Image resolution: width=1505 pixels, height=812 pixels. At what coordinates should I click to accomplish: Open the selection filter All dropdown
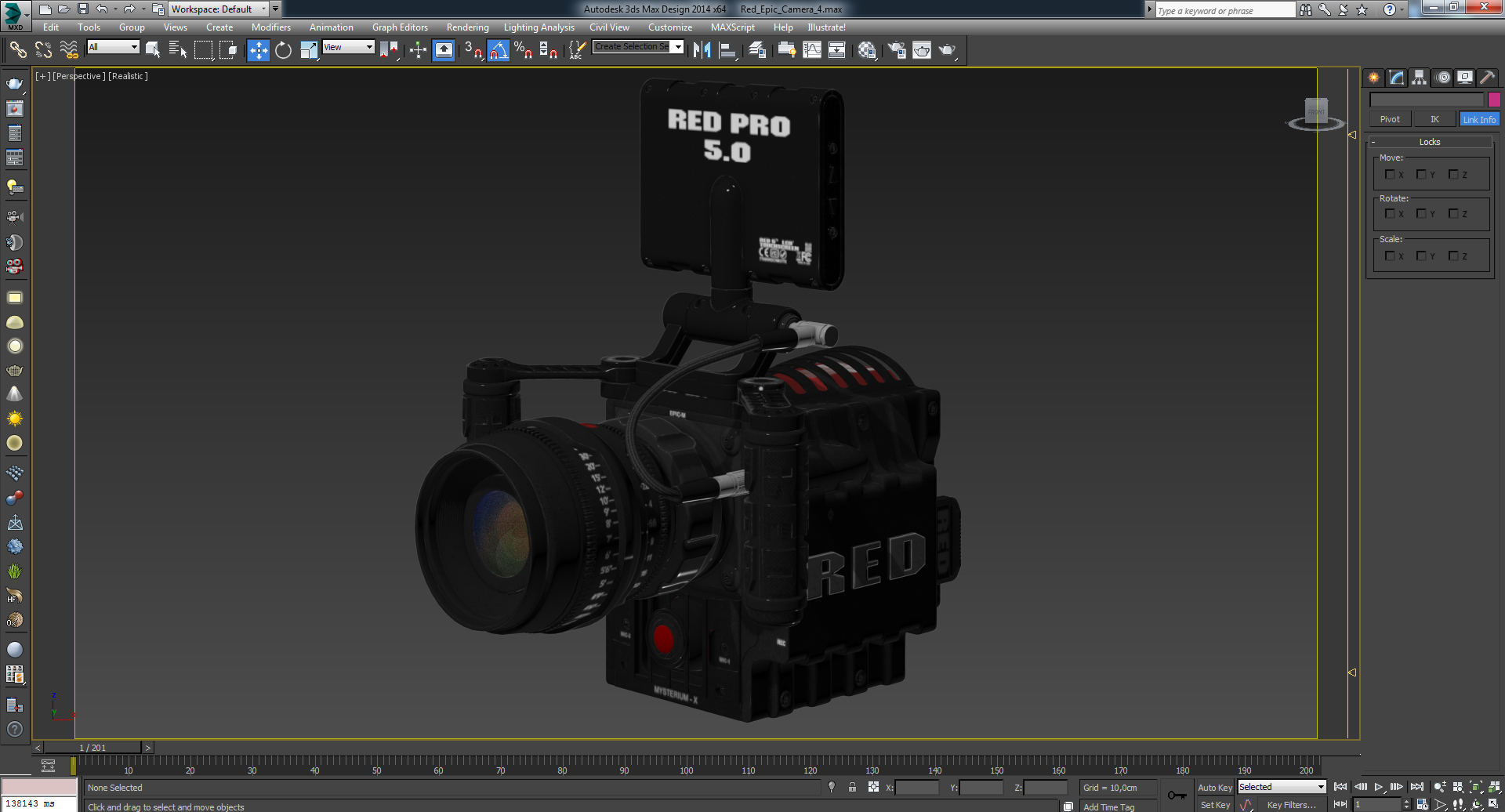click(112, 47)
